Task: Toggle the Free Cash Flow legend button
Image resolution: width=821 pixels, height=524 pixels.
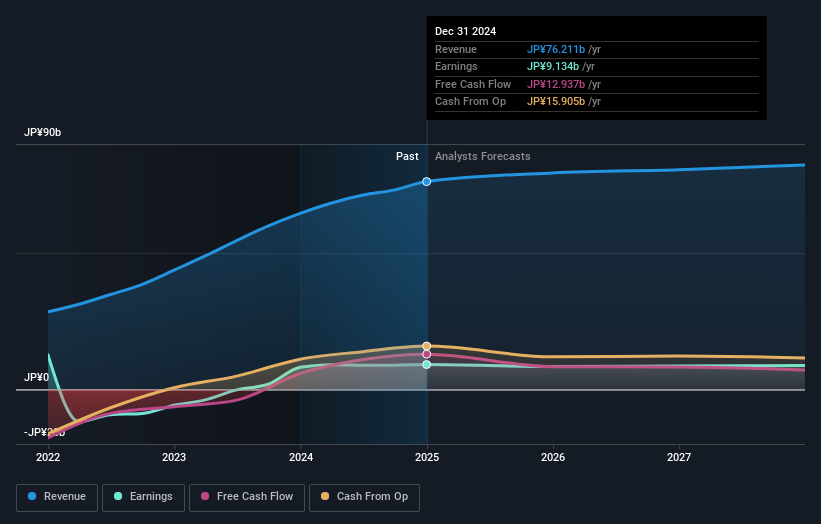Action: coord(247,497)
